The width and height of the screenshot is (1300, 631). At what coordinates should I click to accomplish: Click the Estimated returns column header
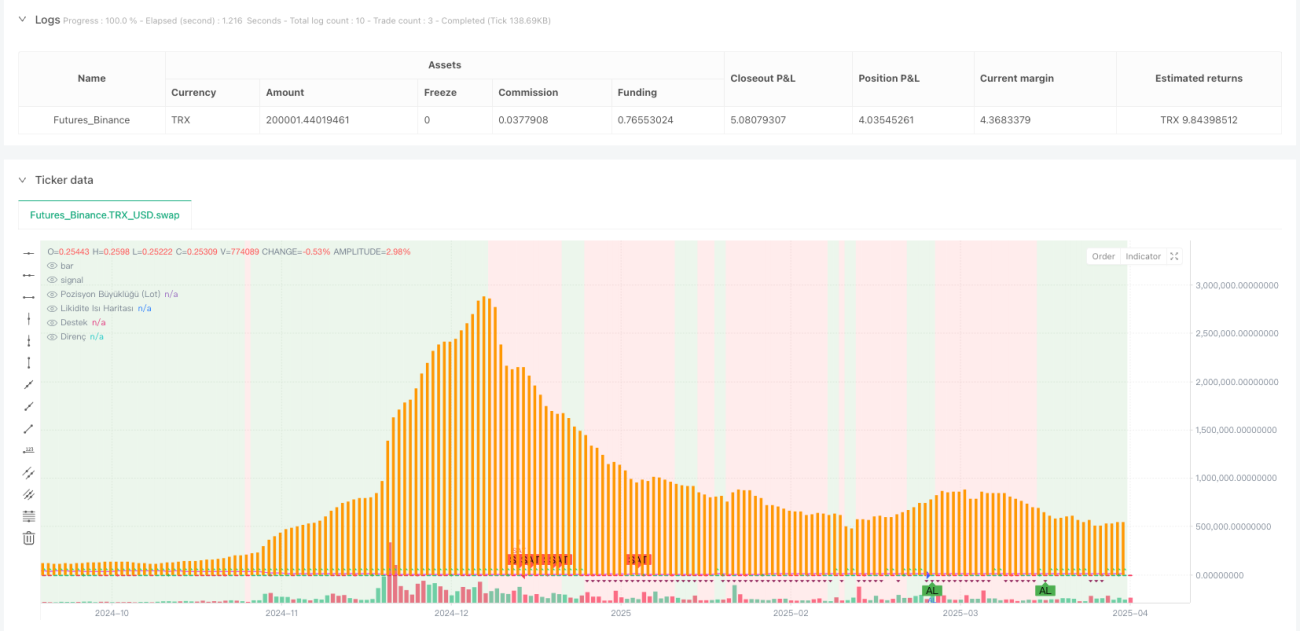(1199, 78)
